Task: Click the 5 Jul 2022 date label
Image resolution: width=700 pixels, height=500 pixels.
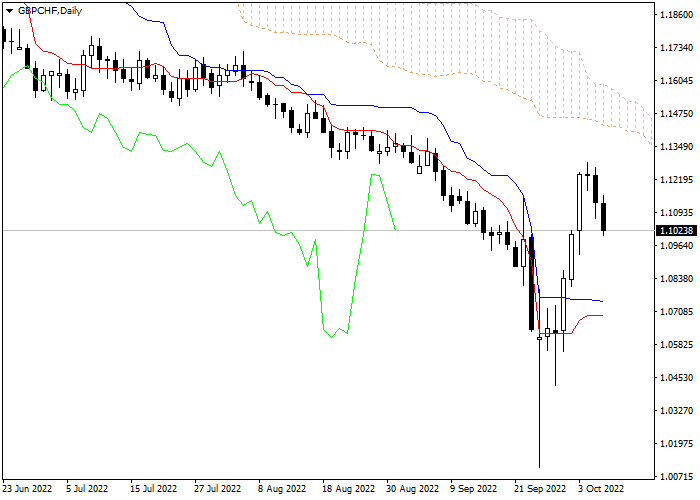Action: pos(87,489)
